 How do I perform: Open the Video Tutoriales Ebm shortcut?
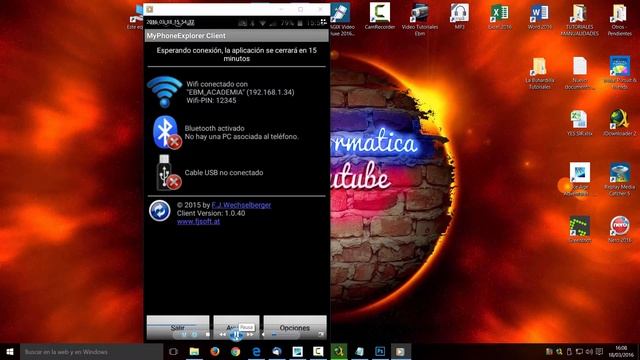420,19
